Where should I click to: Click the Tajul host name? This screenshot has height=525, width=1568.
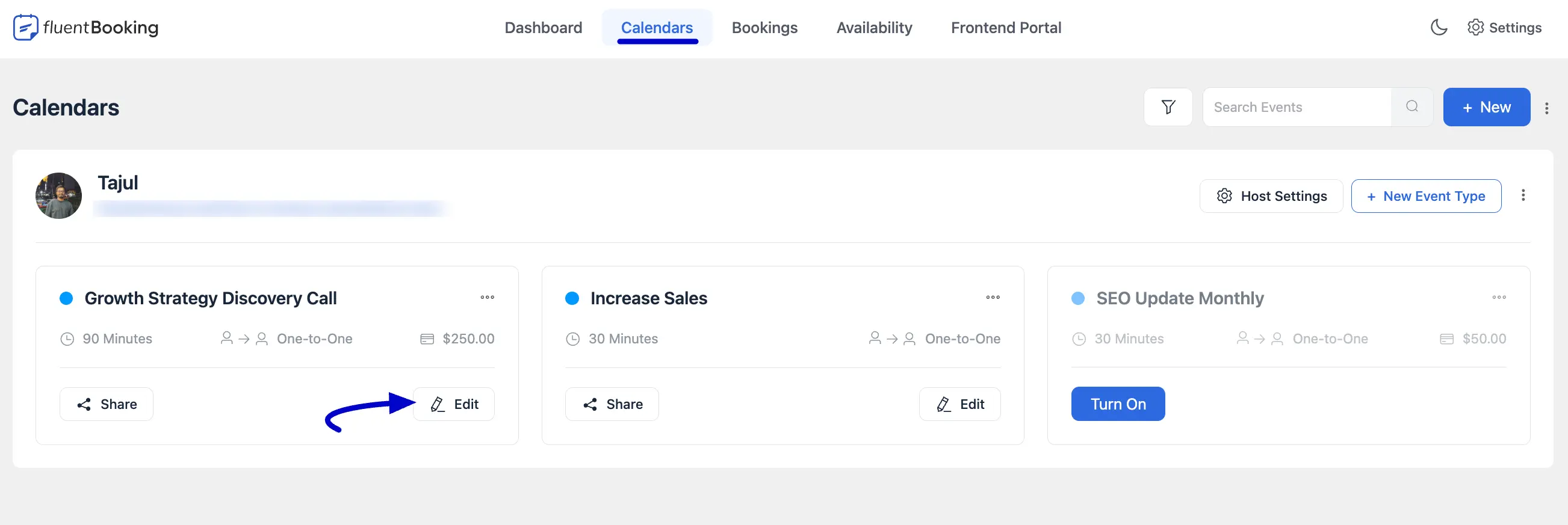coord(118,182)
